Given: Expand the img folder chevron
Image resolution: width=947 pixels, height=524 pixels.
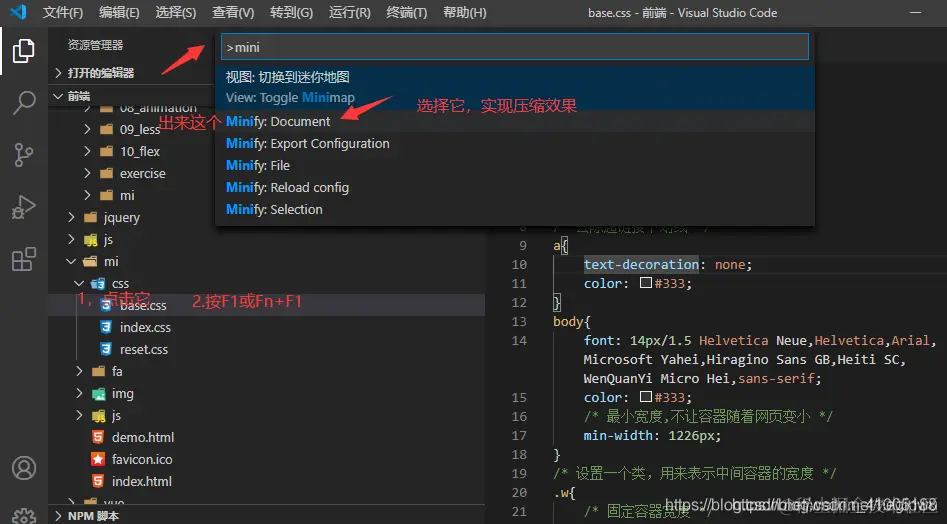Looking at the screenshot, I should 79,394.
